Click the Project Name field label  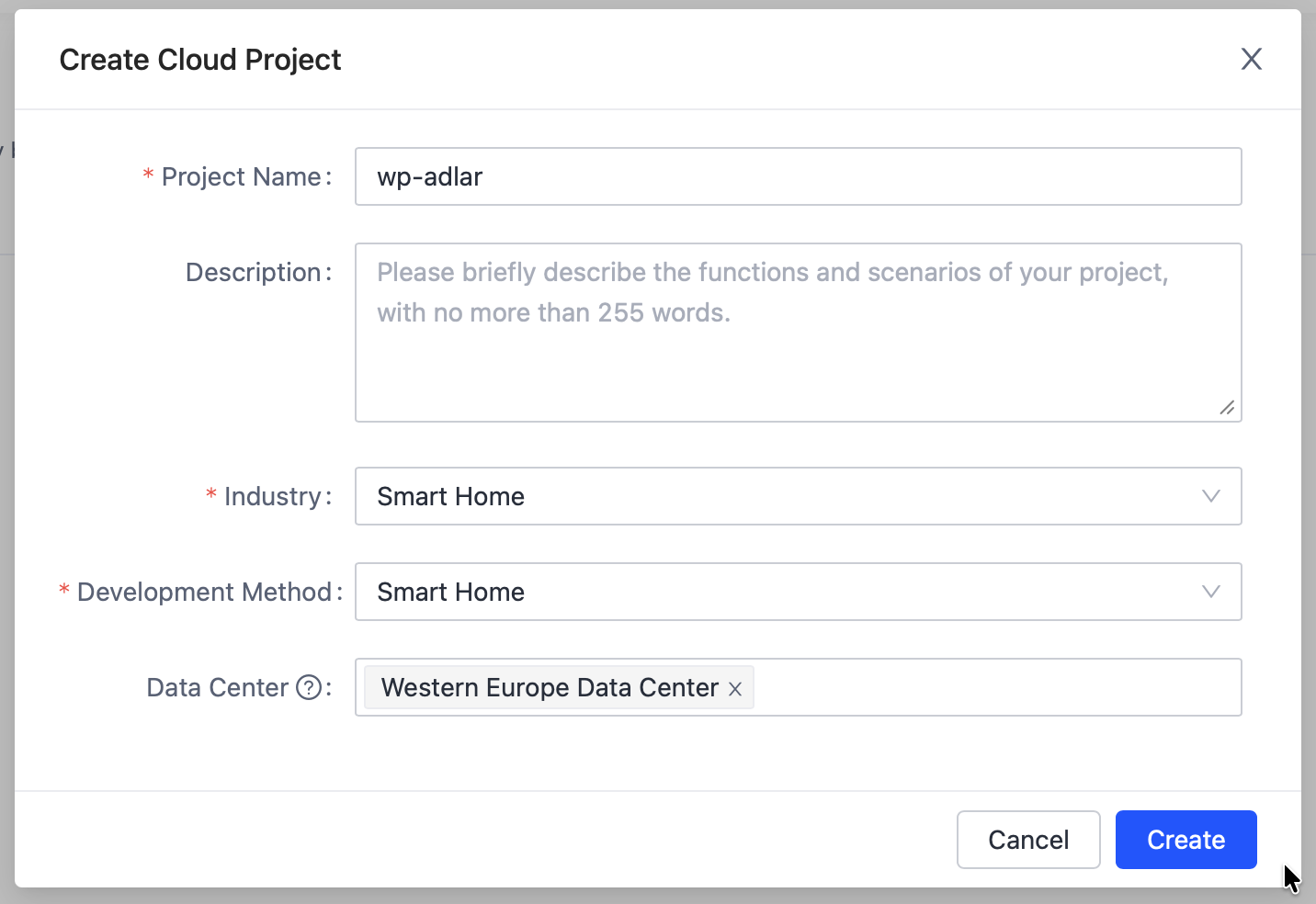[x=241, y=176]
